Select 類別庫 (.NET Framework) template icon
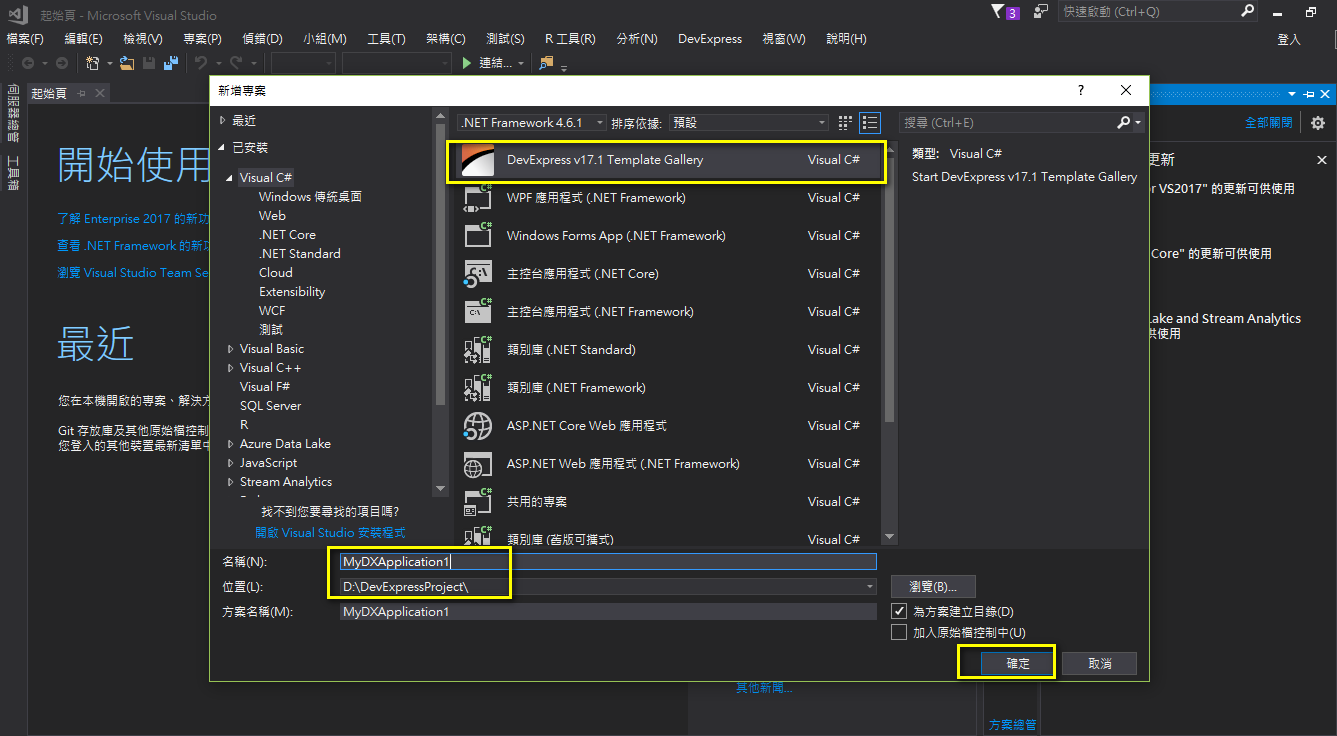The height and width of the screenshot is (736, 1337). tap(478, 388)
